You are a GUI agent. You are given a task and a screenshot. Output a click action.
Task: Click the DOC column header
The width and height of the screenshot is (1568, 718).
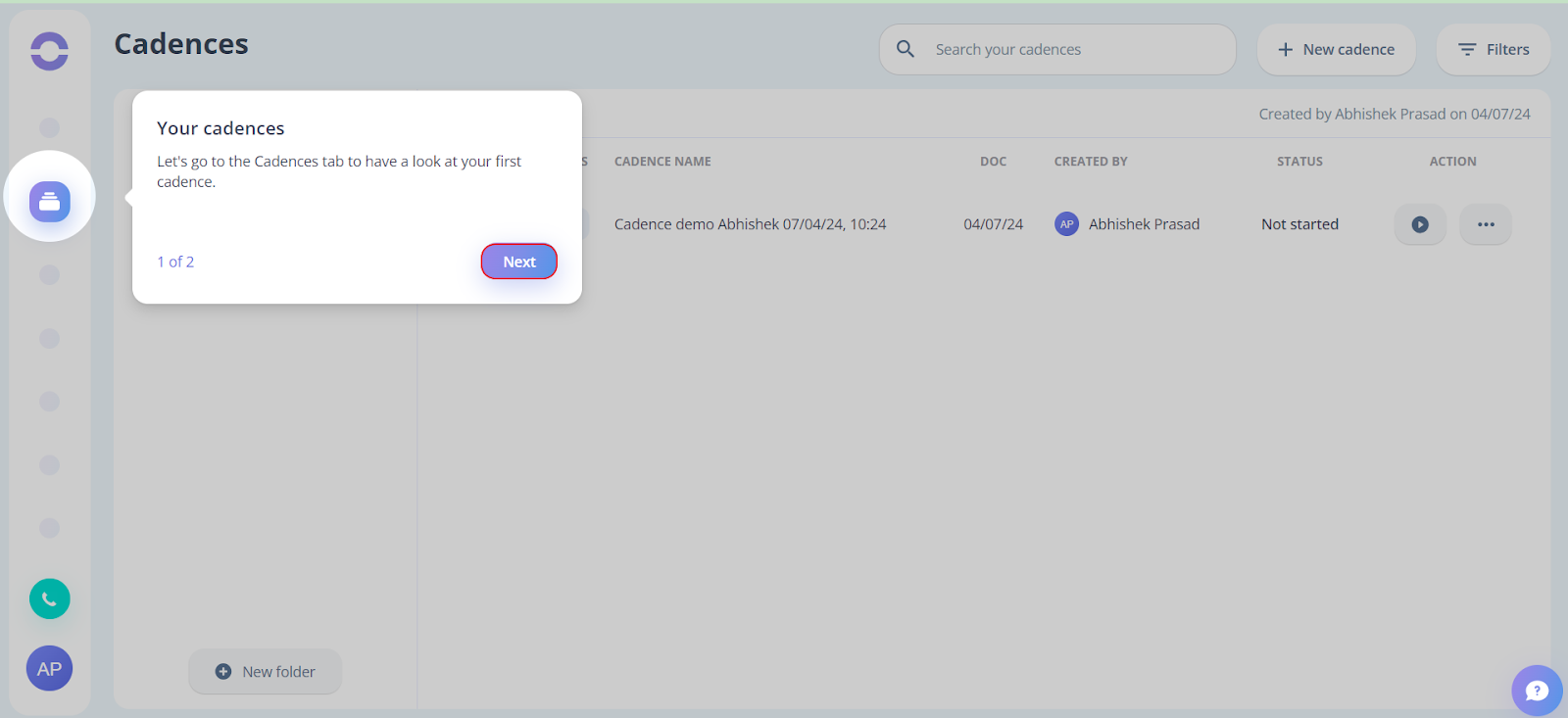[993, 162]
